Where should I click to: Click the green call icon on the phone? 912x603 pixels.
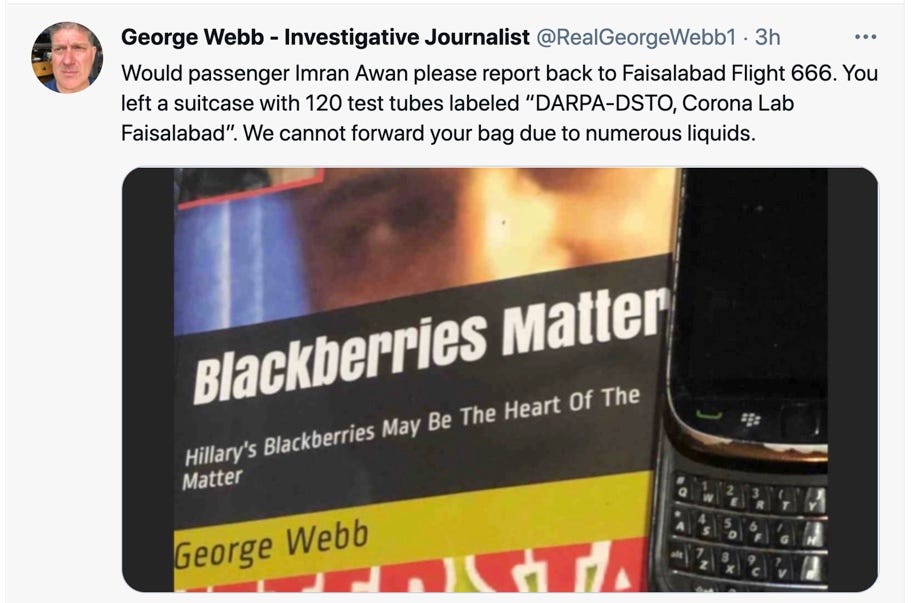coord(708,415)
